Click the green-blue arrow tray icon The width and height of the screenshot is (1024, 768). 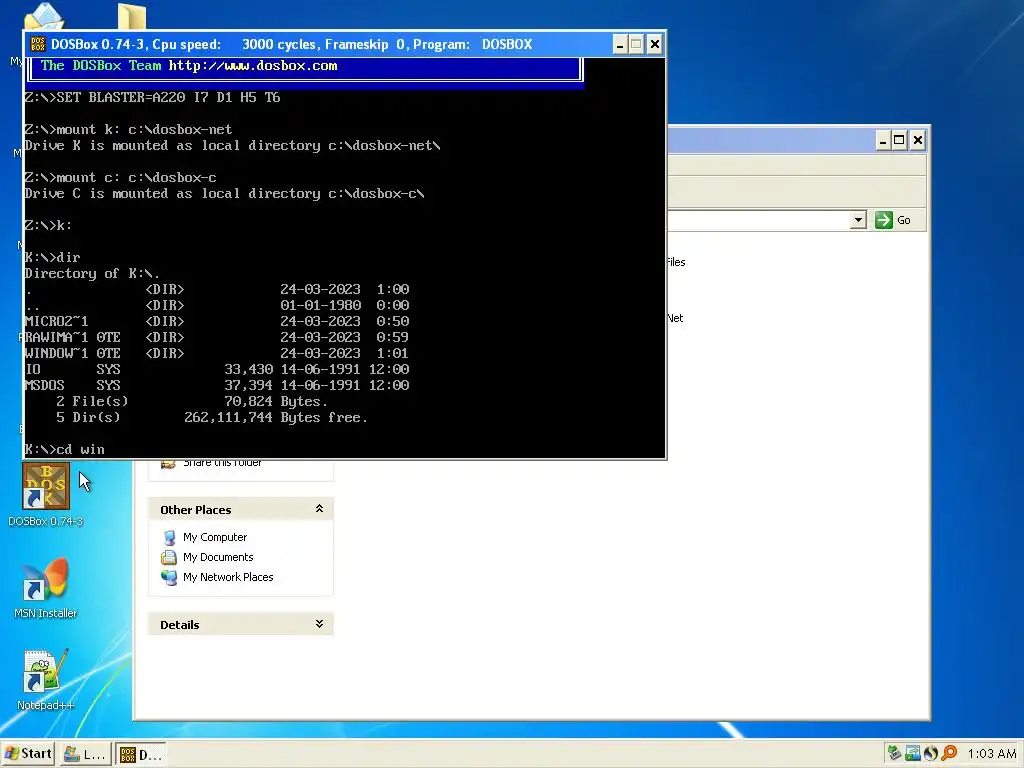tap(913, 753)
